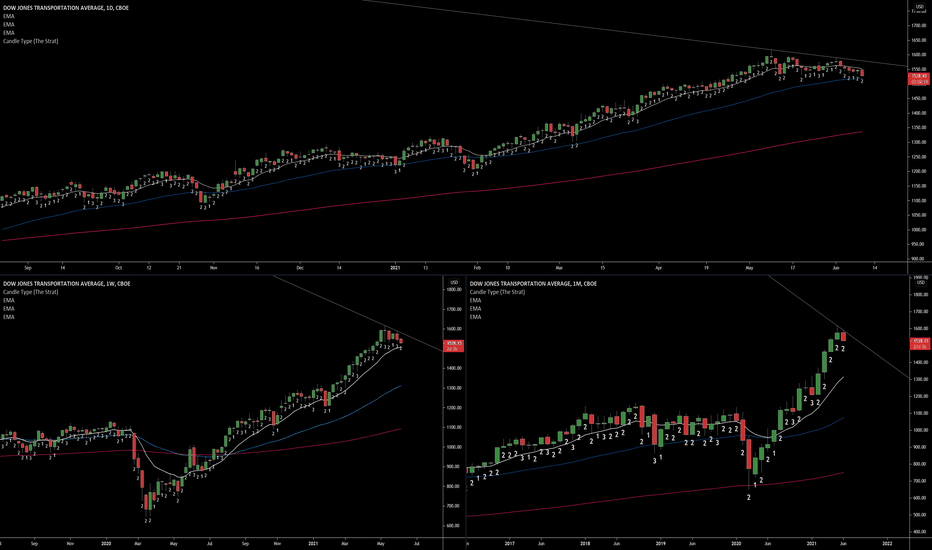Click the last red candle on the monthly chart
Screen dimensions: 932x550
point(843,336)
